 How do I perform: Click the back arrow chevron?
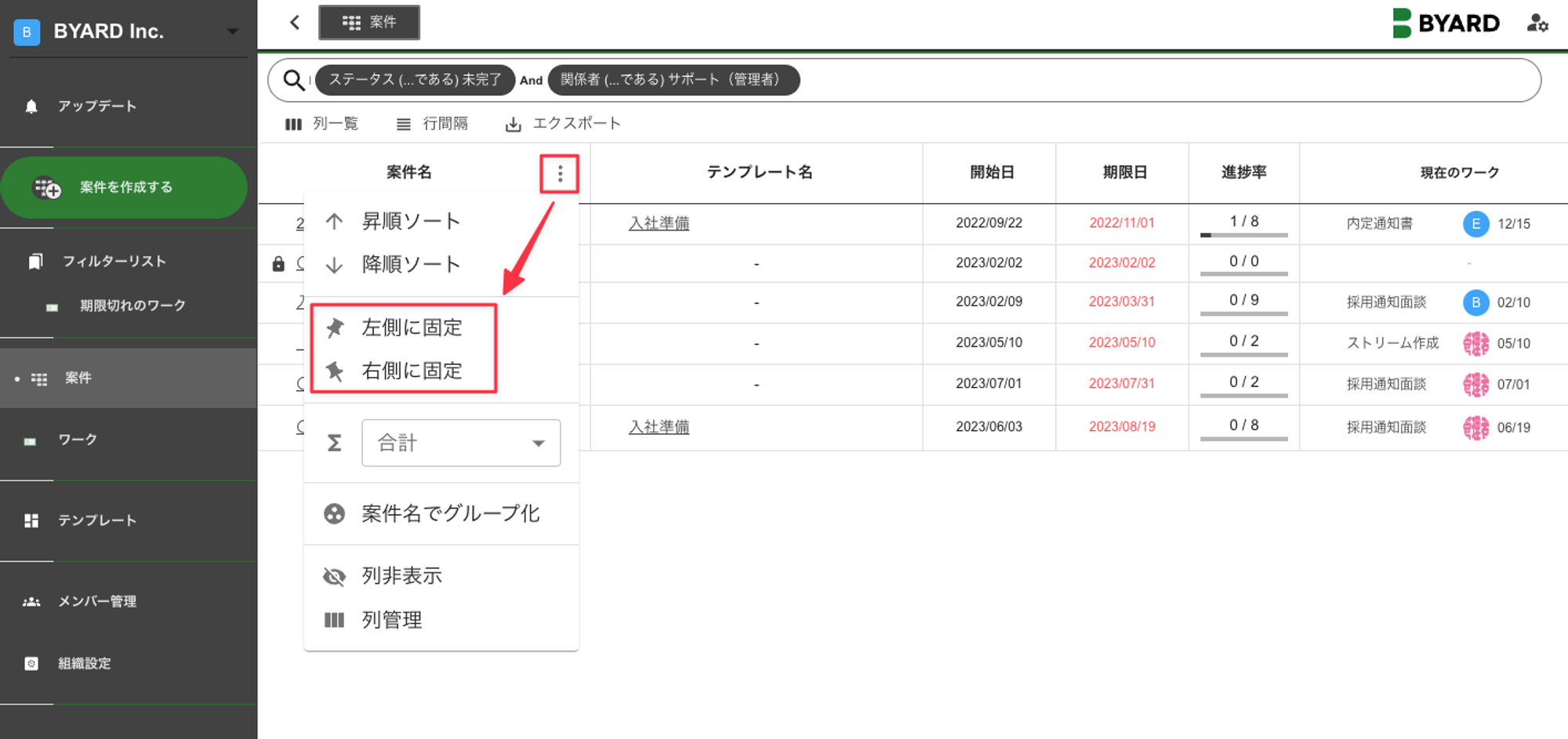[295, 23]
